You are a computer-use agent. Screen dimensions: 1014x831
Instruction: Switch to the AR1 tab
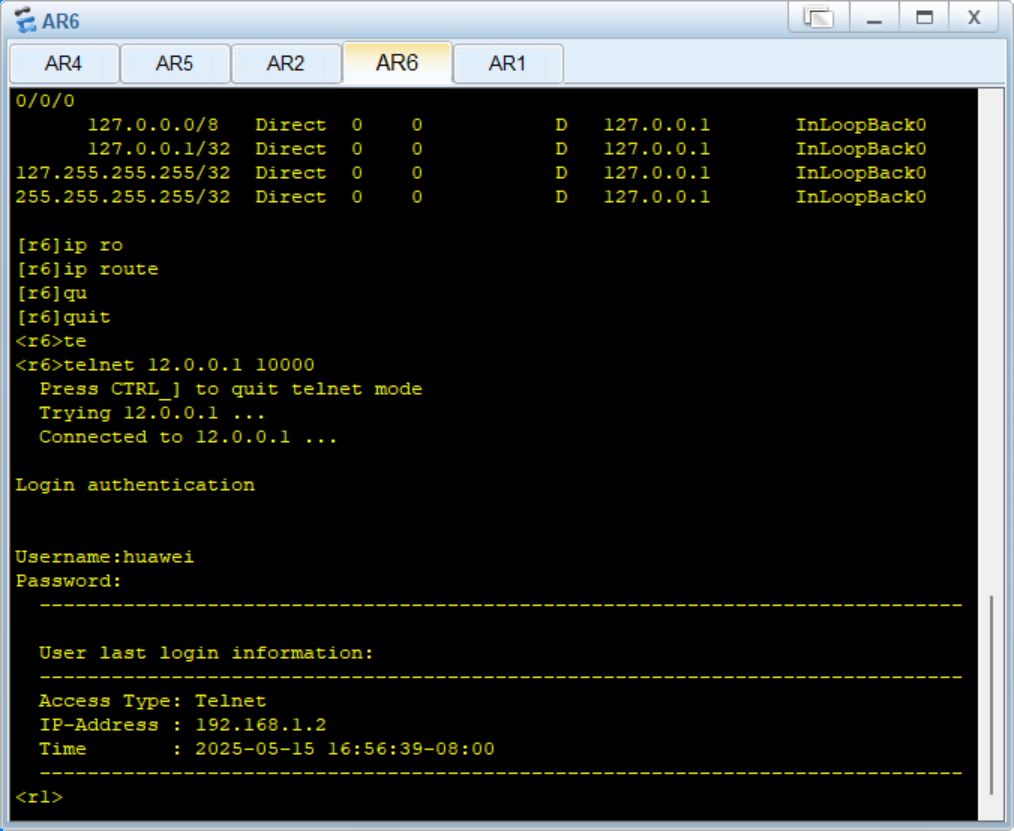(508, 63)
